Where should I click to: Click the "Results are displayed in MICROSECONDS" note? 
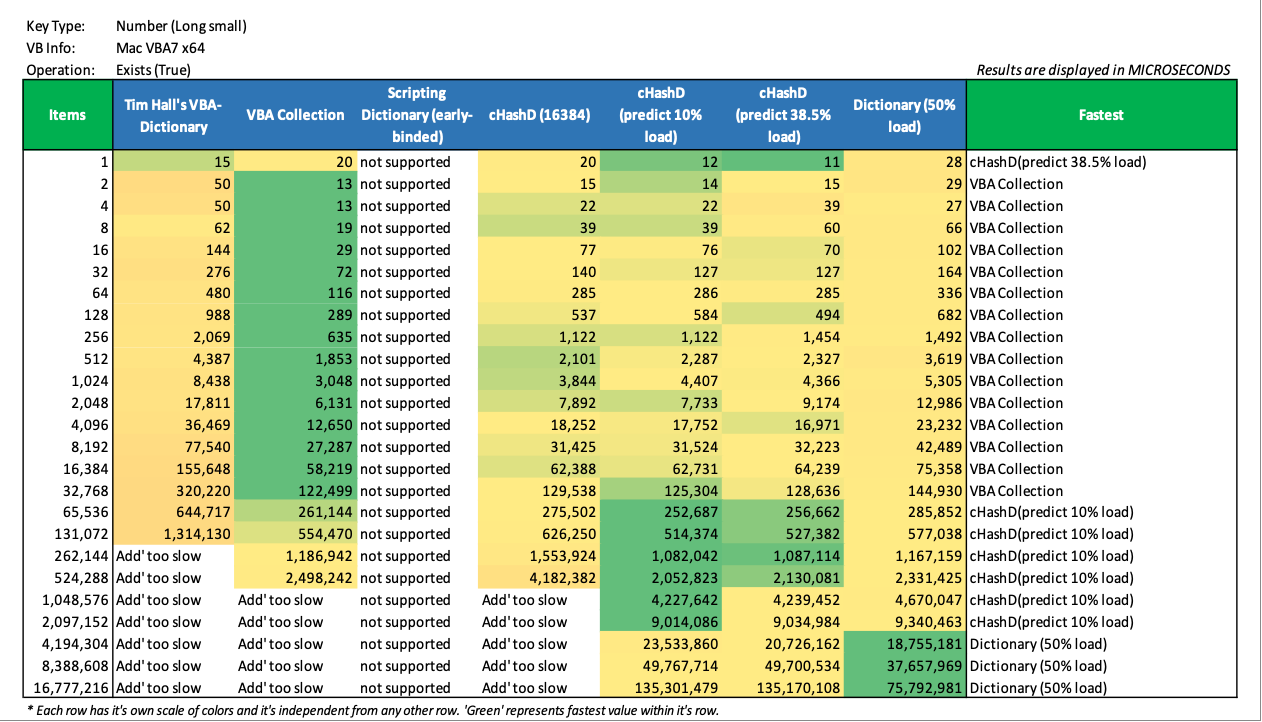click(1103, 70)
